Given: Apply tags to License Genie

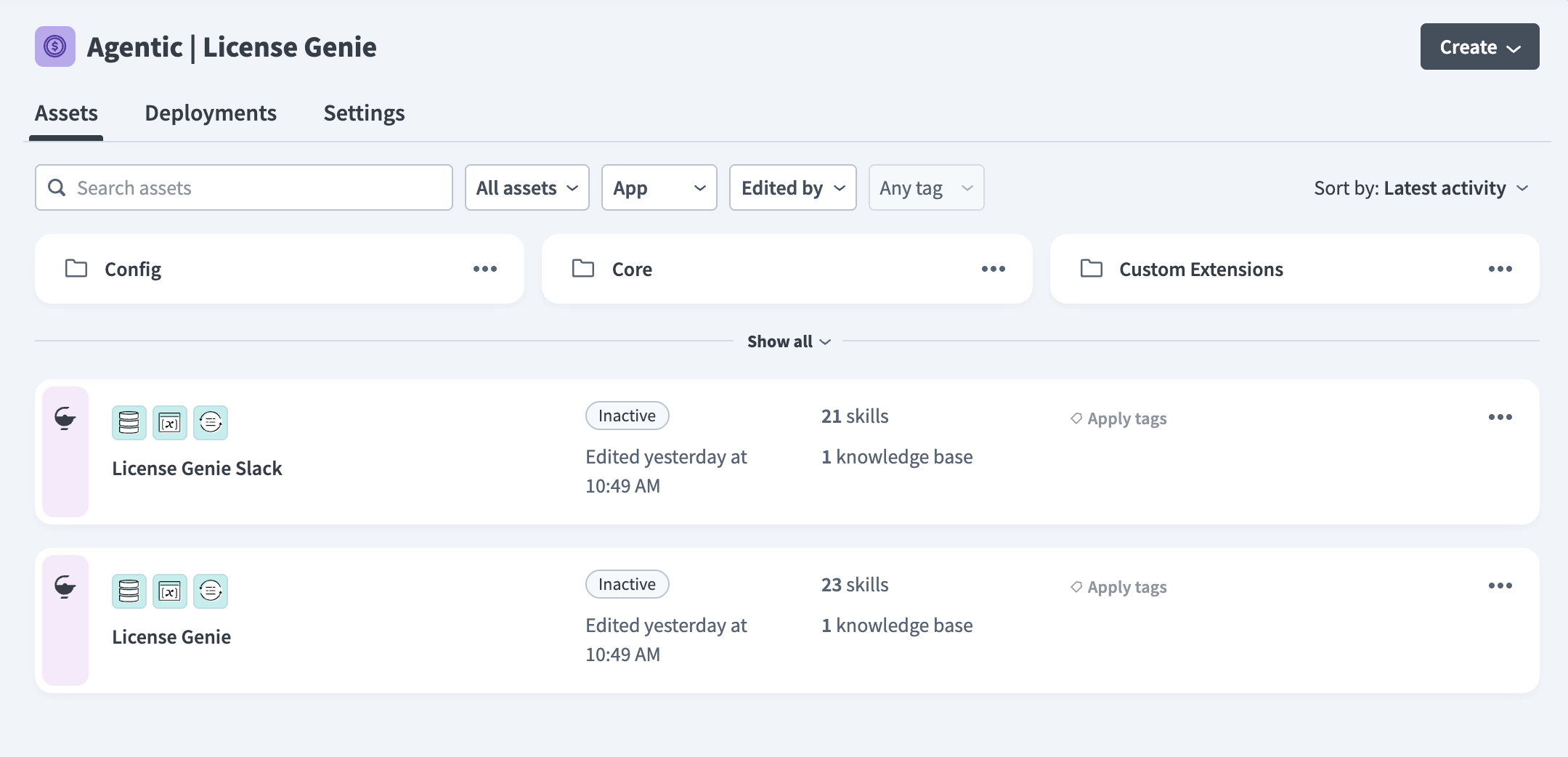Looking at the screenshot, I should coord(1118,587).
